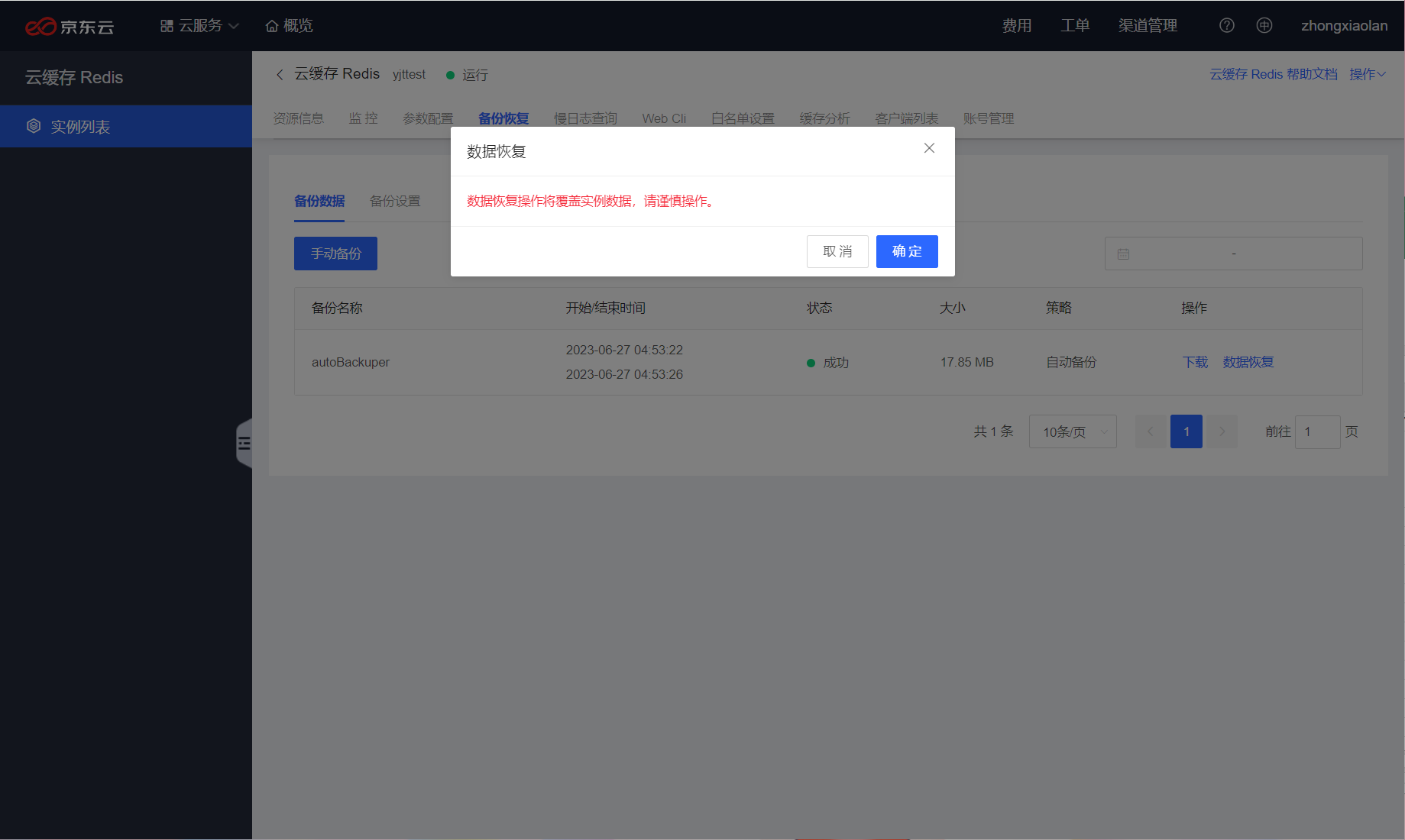Click the 17.85 MB size value
The image size is (1405, 840).
[x=966, y=362]
